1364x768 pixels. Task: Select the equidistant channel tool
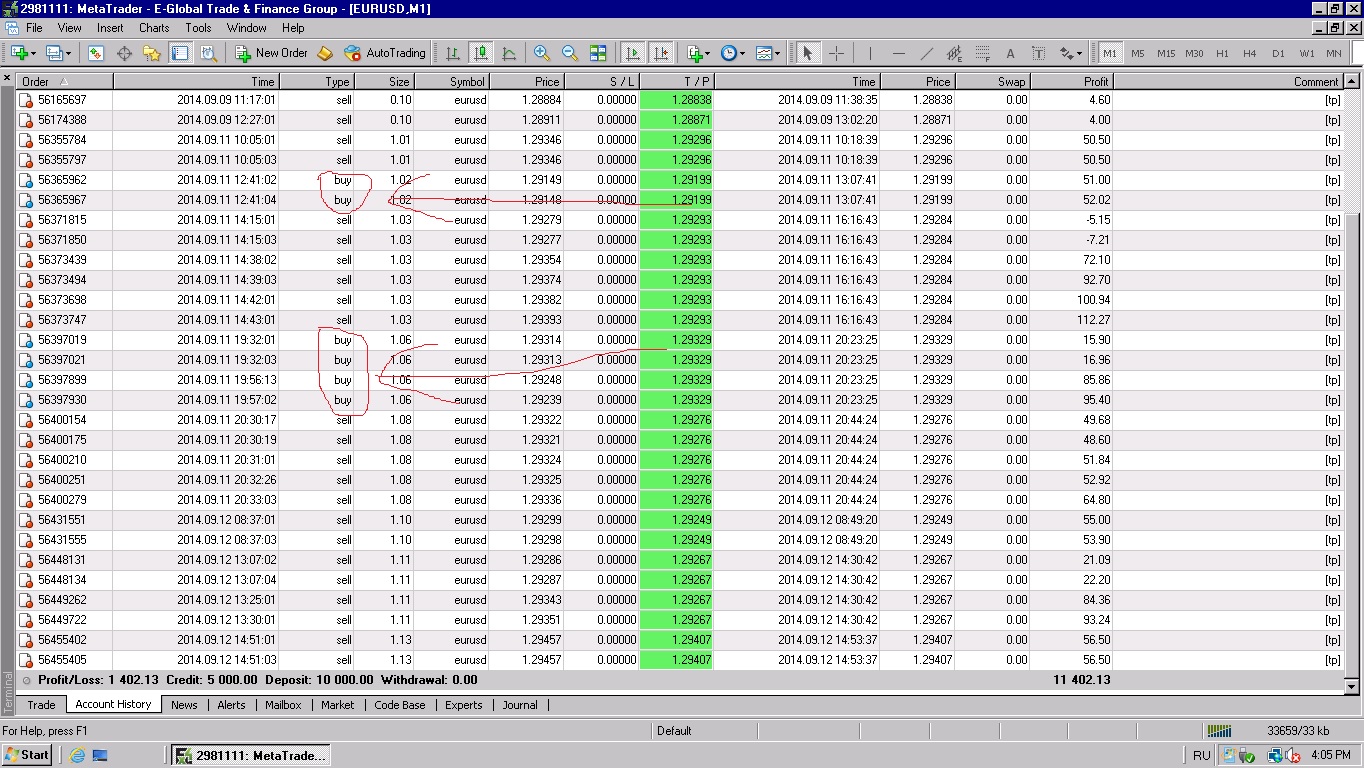pos(954,53)
